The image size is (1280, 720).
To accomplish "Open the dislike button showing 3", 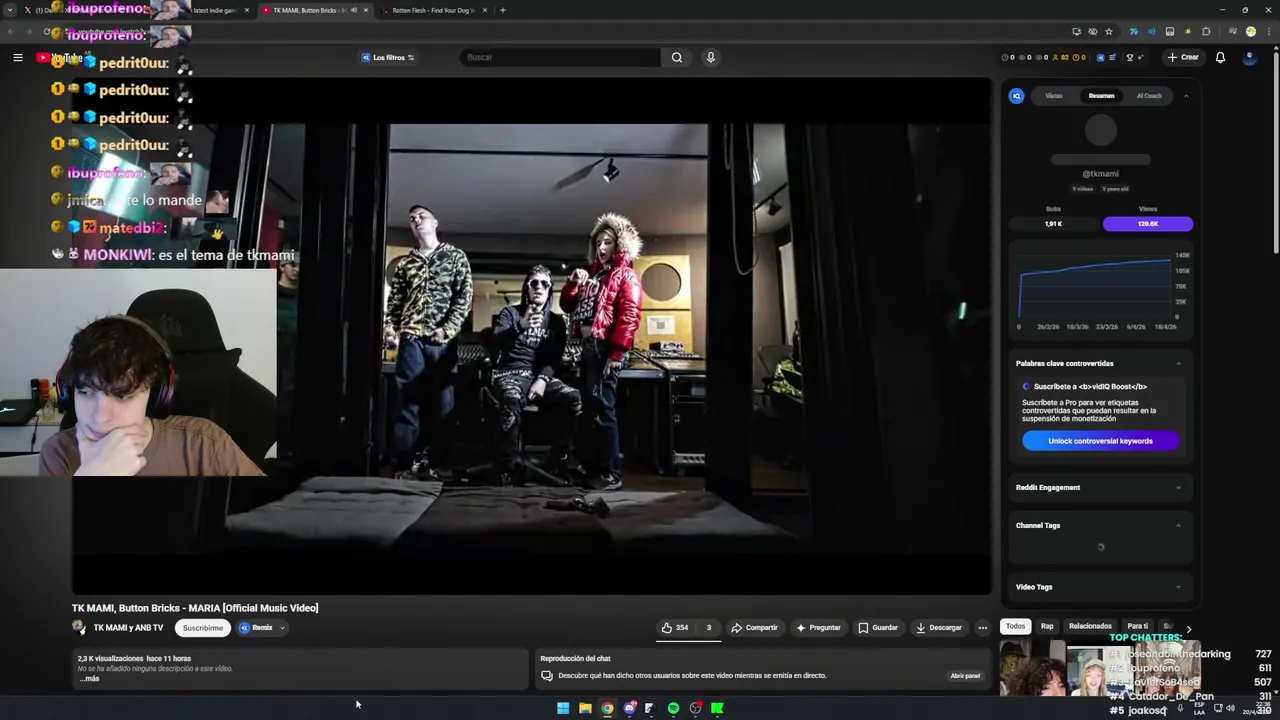I will 709,628.
